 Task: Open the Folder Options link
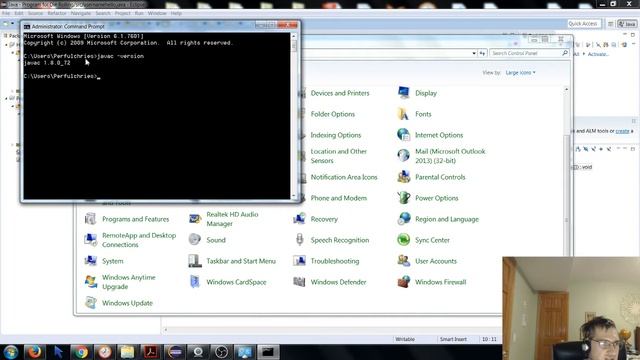click(x=333, y=114)
